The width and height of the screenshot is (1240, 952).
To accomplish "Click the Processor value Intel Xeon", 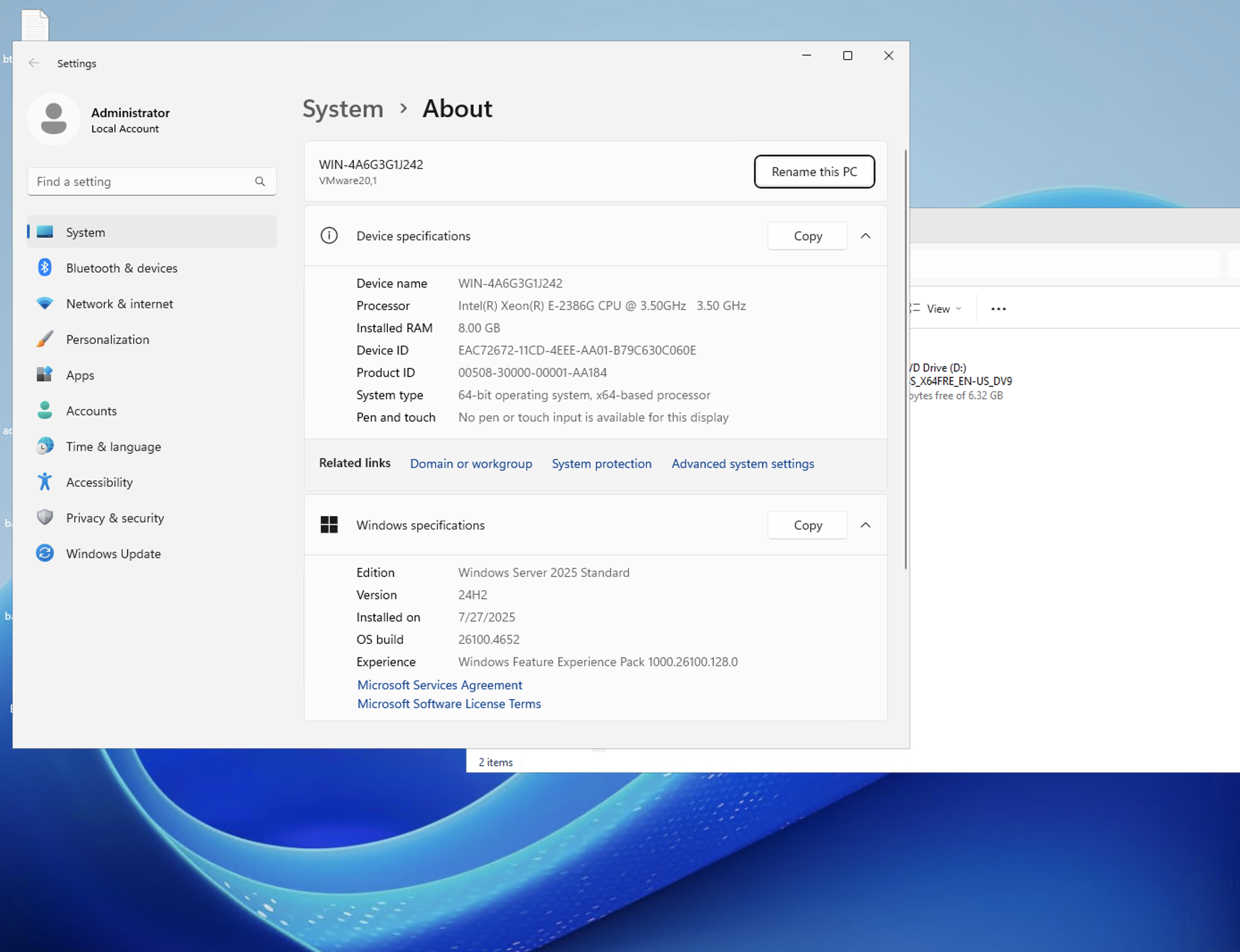I will [602, 305].
